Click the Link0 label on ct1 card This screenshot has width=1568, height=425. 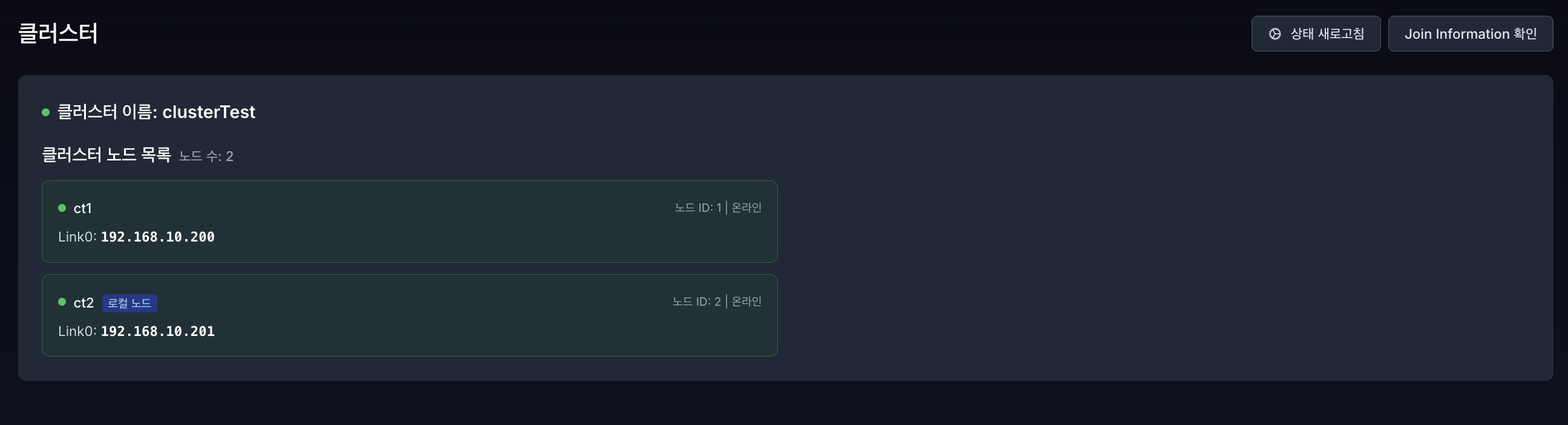point(77,237)
